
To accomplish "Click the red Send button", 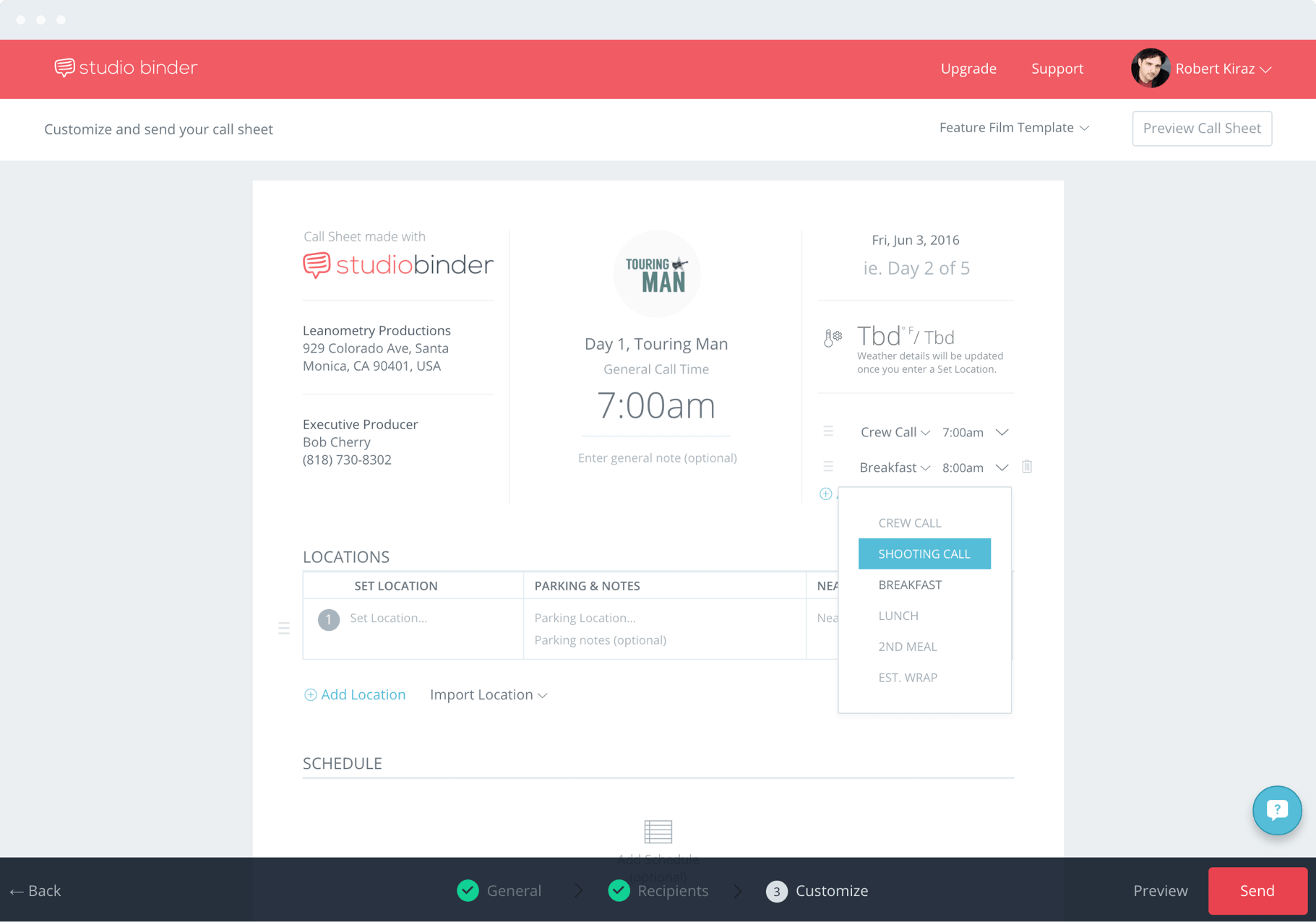I will [1257, 891].
